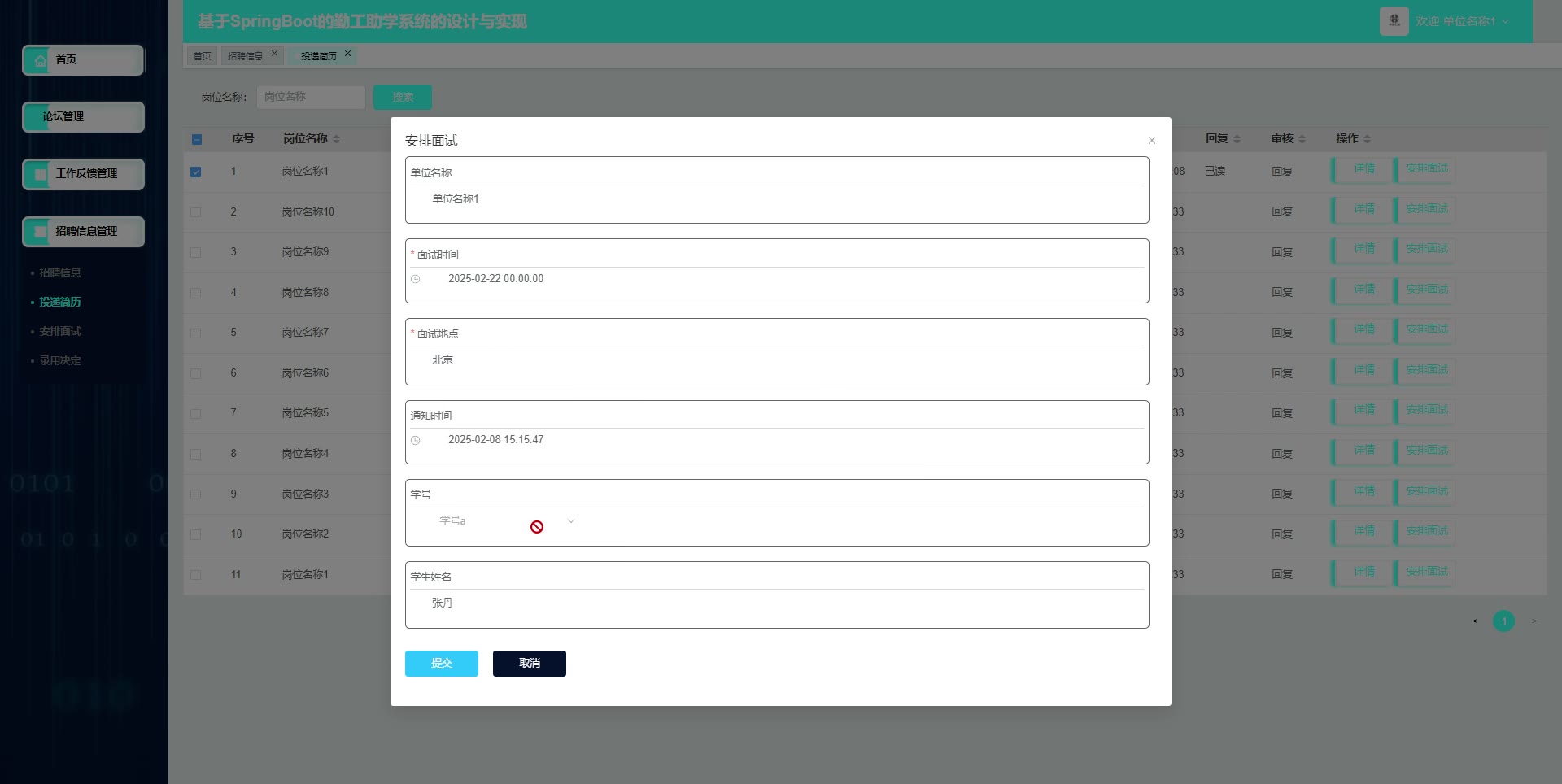The image size is (1562, 784).
Task: Check the checkbox for row 8 岗位名称4
Action: [196, 454]
